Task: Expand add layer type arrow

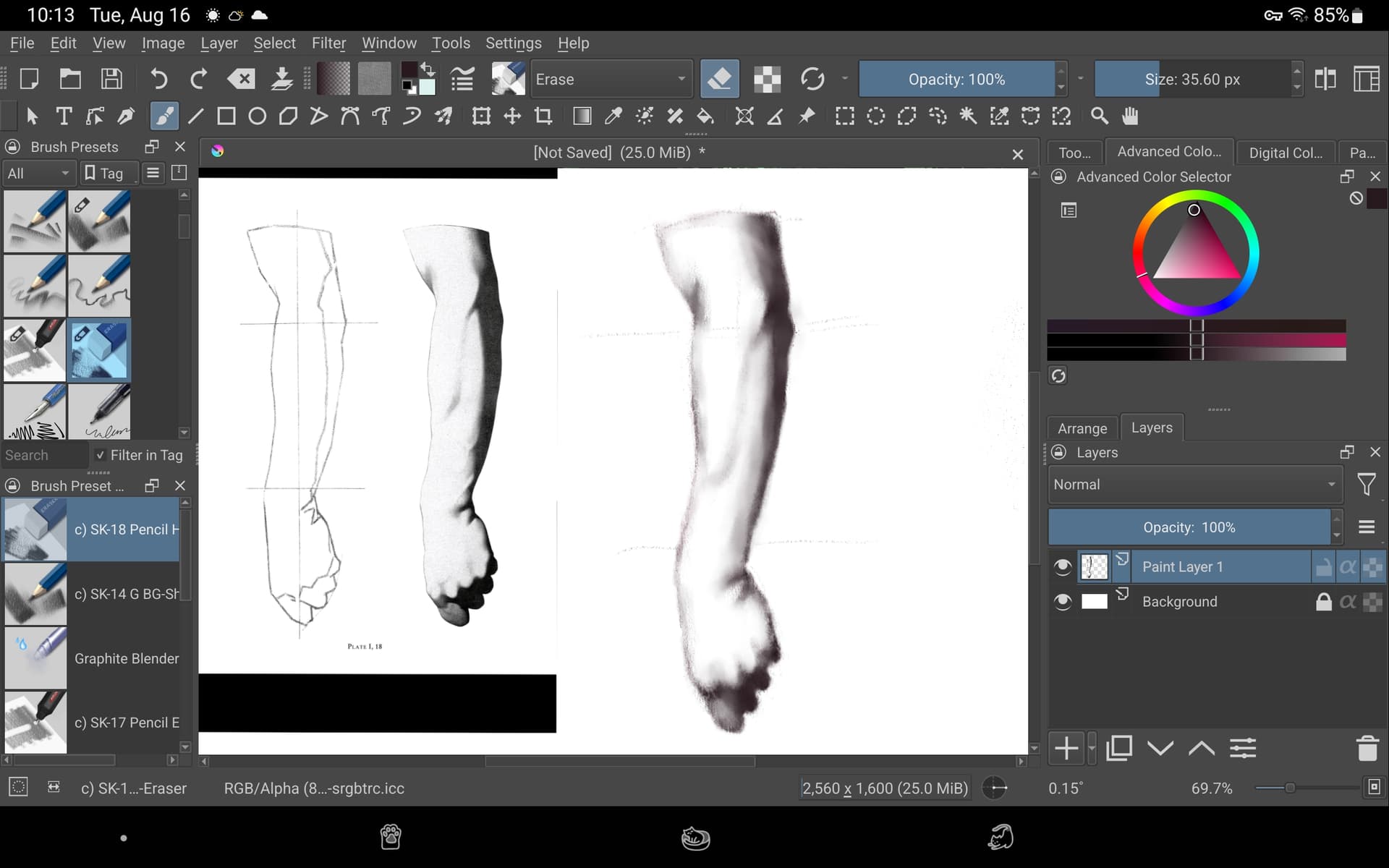Action: coord(1092,748)
